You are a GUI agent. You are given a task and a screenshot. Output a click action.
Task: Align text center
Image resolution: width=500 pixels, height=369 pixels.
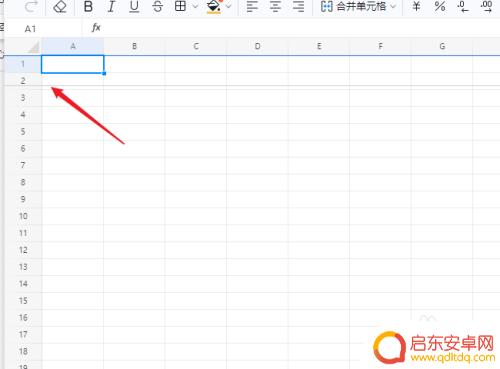tap(275, 6)
